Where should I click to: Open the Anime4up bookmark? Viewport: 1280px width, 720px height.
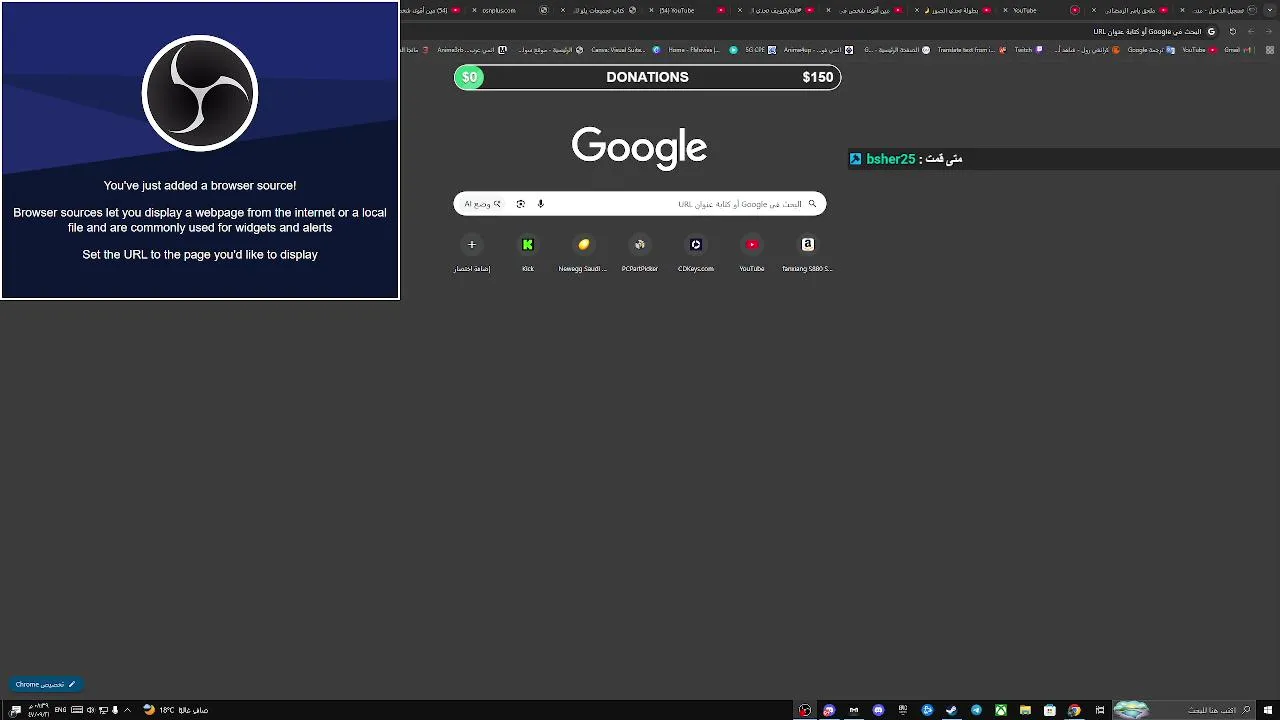(818, 49)
